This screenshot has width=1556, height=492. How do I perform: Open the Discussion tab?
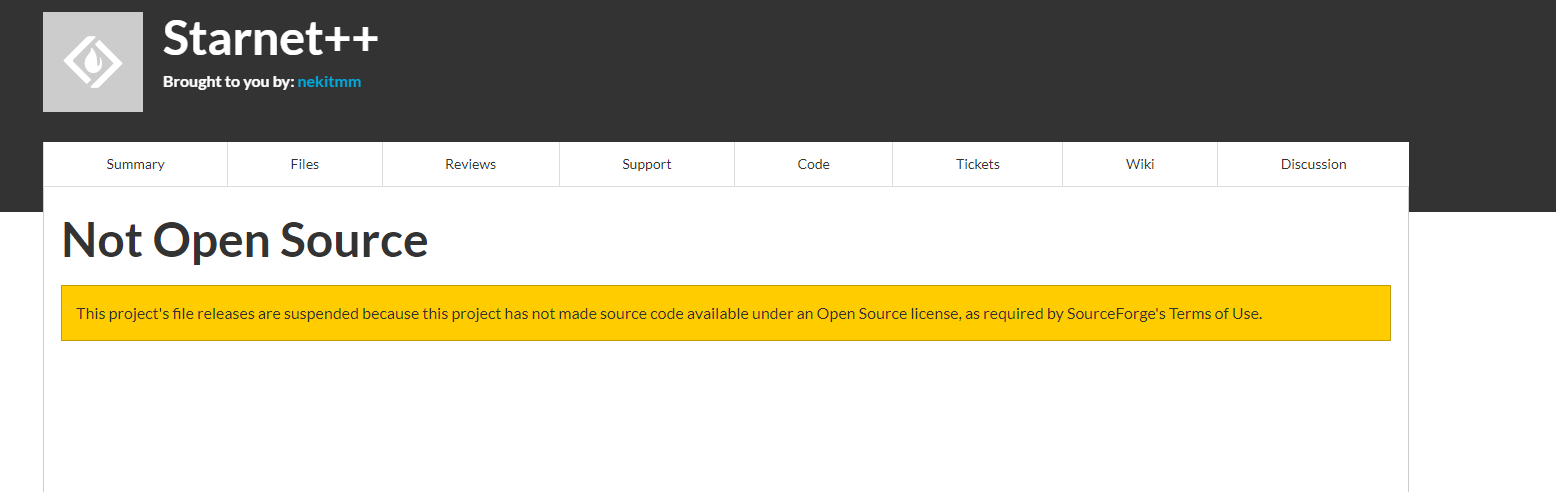point(1313,164)
